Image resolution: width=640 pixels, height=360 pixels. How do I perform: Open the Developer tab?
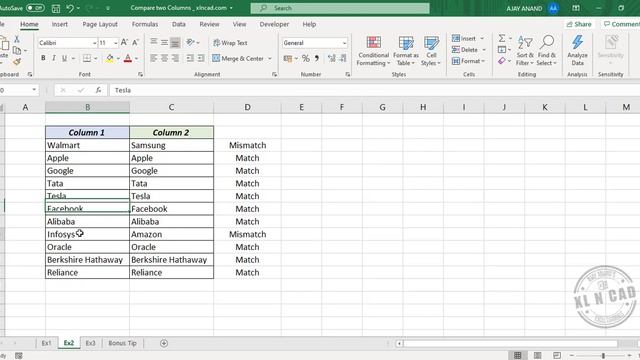274,24
